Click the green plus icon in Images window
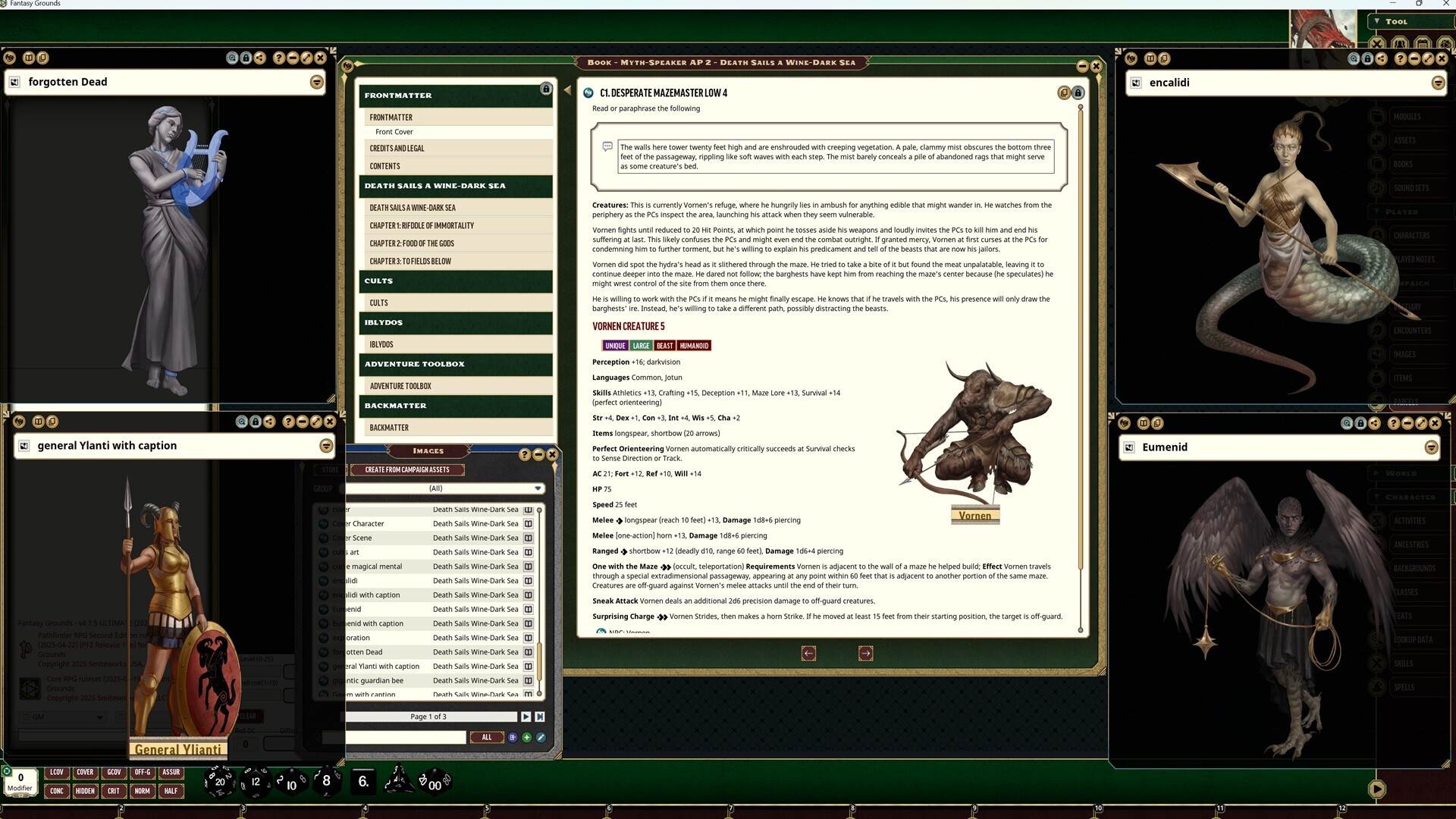 (527, 736)
